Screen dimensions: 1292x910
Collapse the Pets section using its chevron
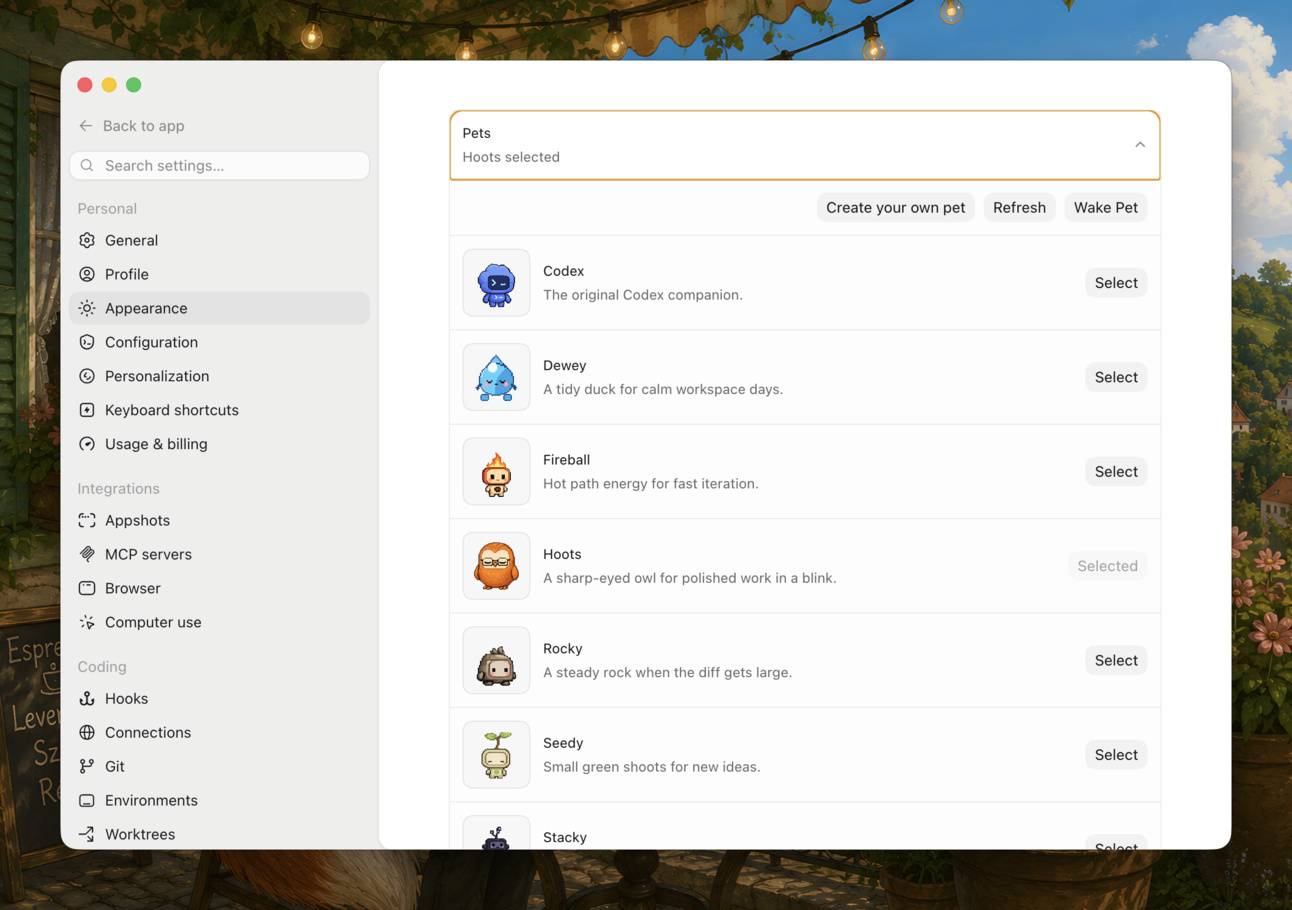coord(1140,145)
